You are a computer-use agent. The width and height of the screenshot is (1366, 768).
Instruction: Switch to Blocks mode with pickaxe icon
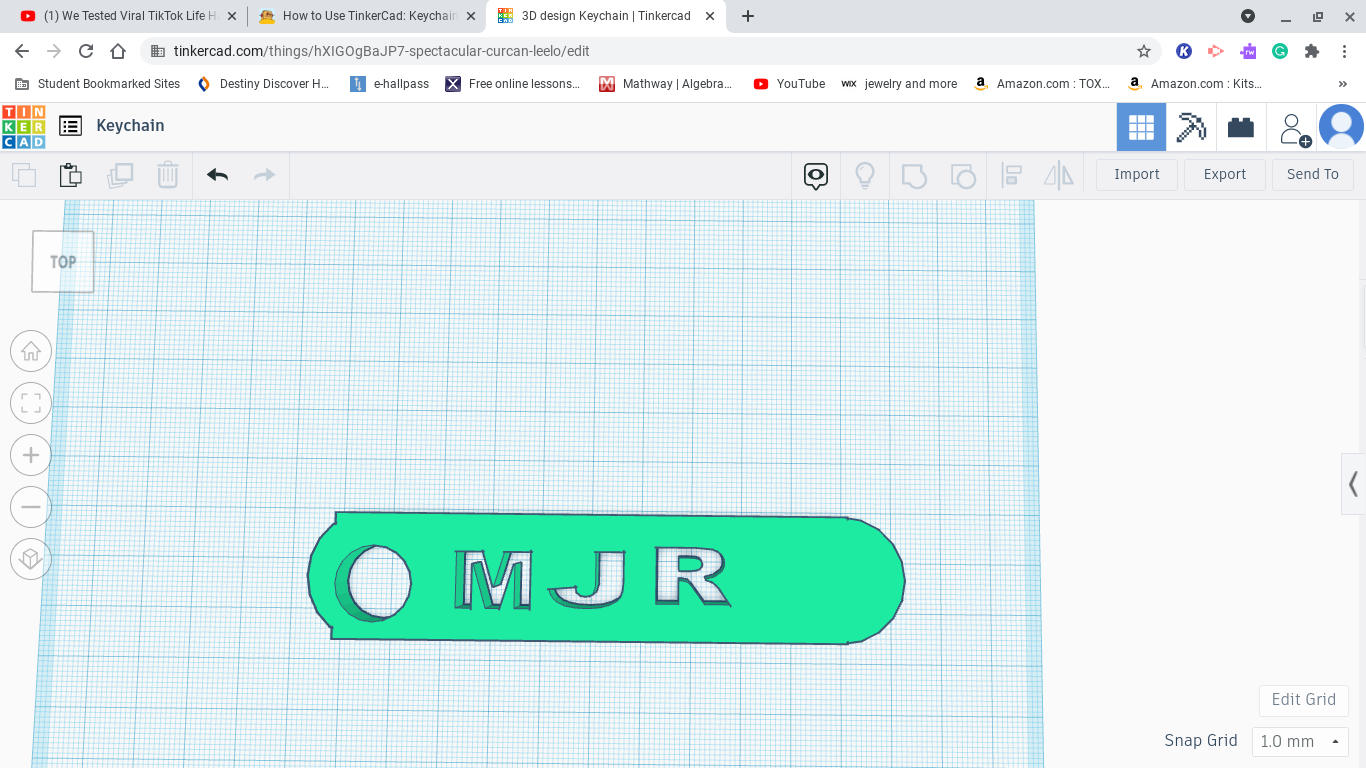pos(1191,127)
